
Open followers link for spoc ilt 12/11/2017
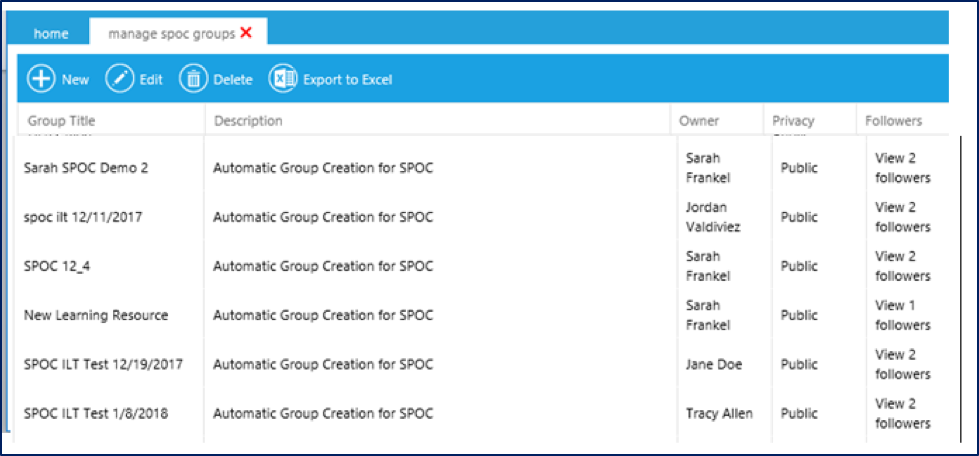point(902,217)
